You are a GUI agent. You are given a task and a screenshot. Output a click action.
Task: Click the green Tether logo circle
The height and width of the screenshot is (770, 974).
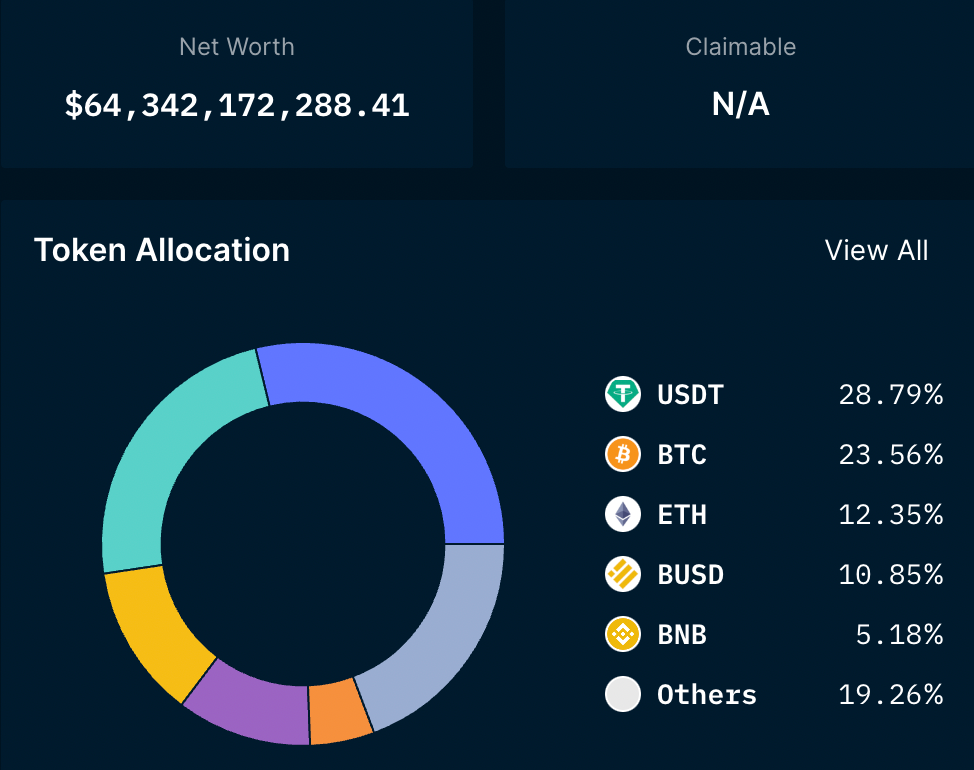point(622,395)
